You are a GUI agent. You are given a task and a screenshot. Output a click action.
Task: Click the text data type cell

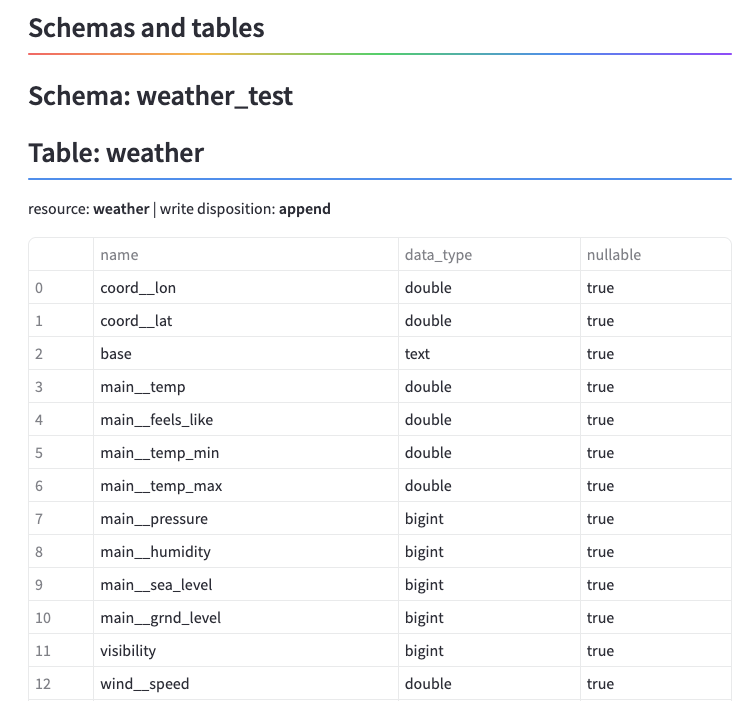pos(489,353)
